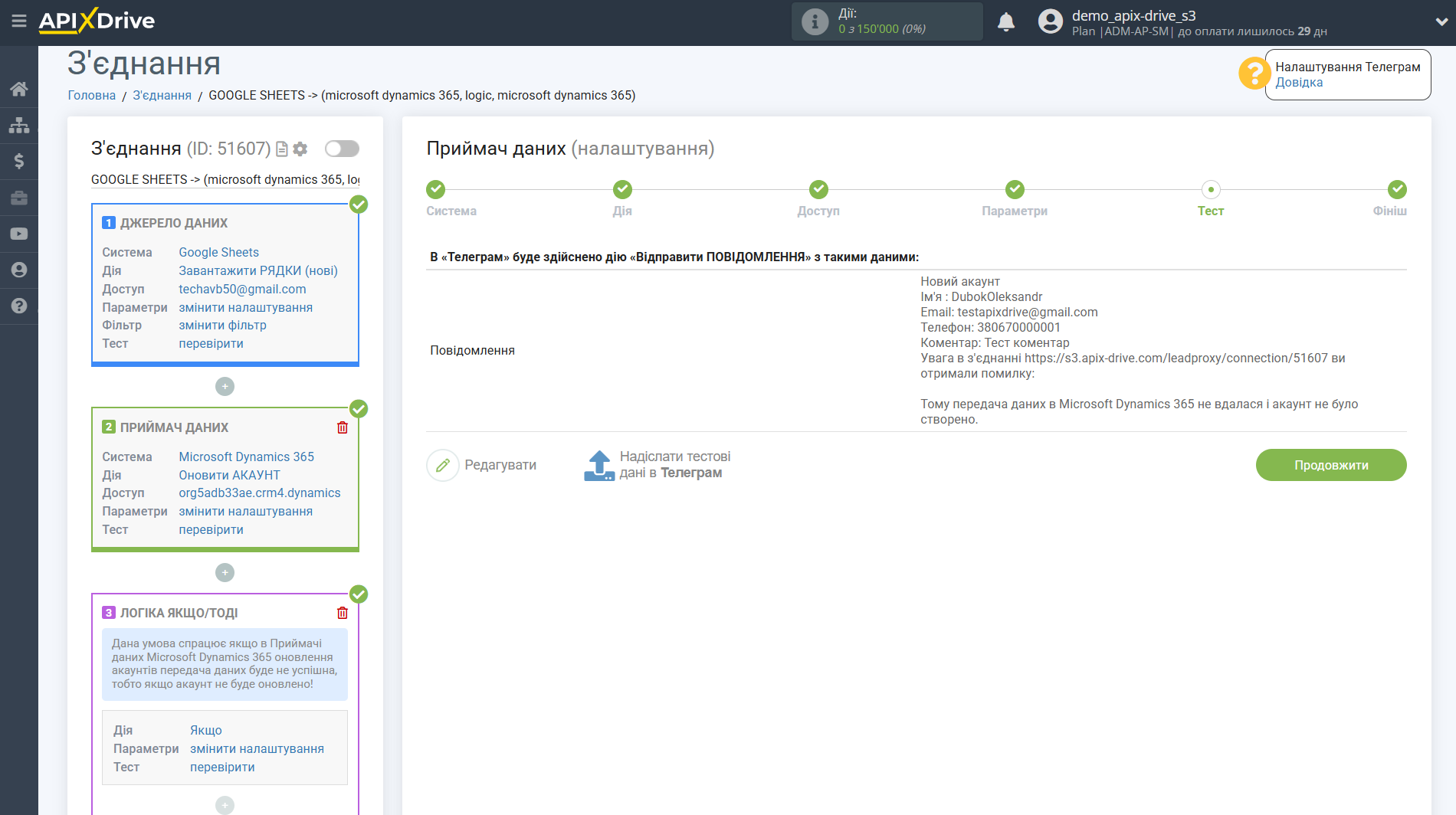The height and width of the screenshot is (815, 1456).
Task: Open receiver змінити налаштування link
Action: pyautogui.click(x=246, y=512)
